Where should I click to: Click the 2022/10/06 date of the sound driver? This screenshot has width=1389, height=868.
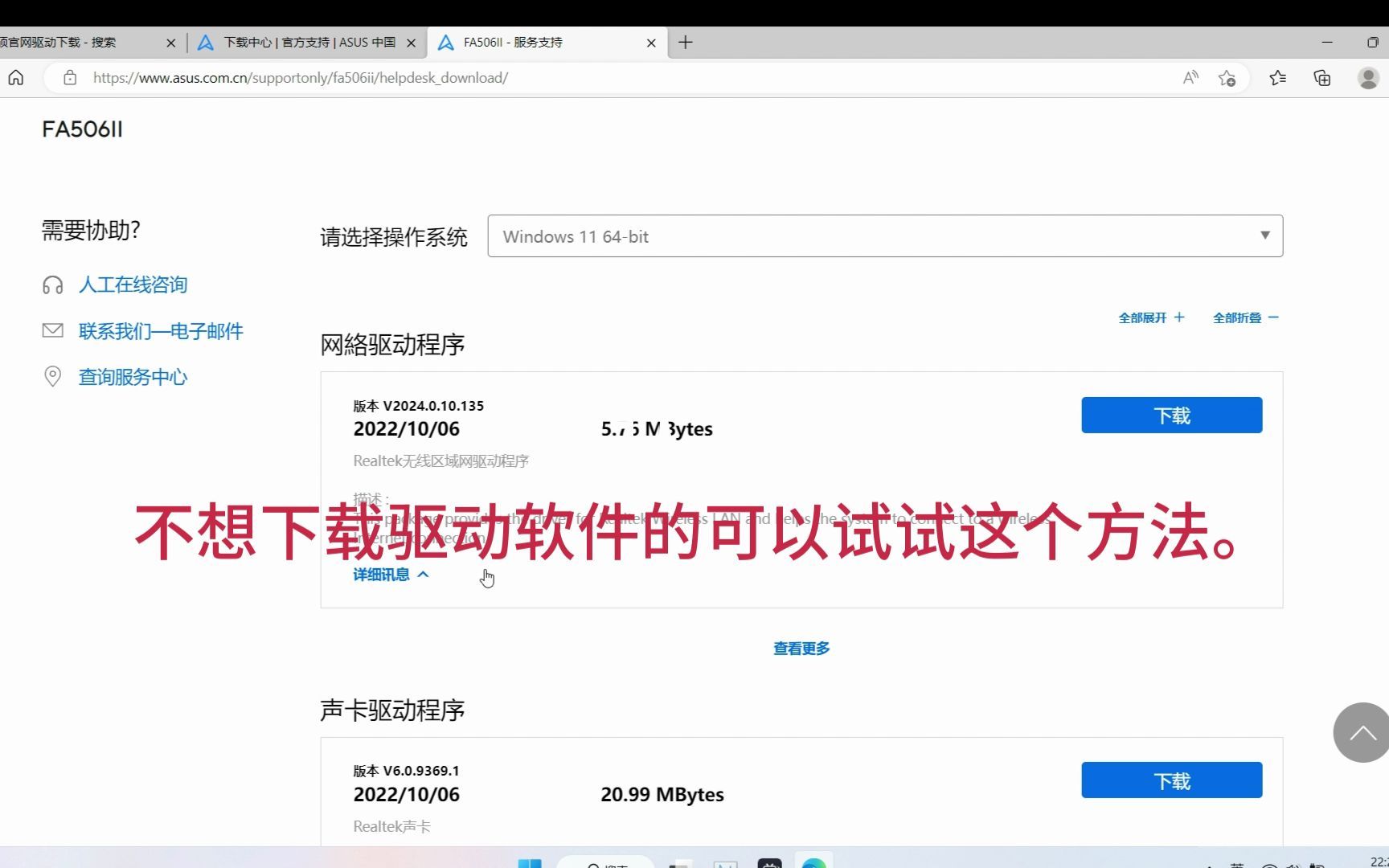[406, 795]
